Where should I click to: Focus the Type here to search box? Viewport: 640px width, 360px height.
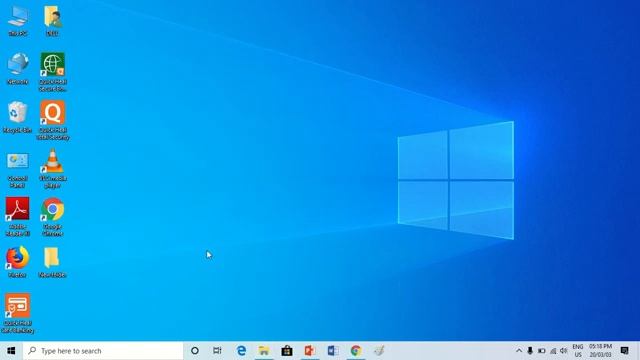(103, 351)
